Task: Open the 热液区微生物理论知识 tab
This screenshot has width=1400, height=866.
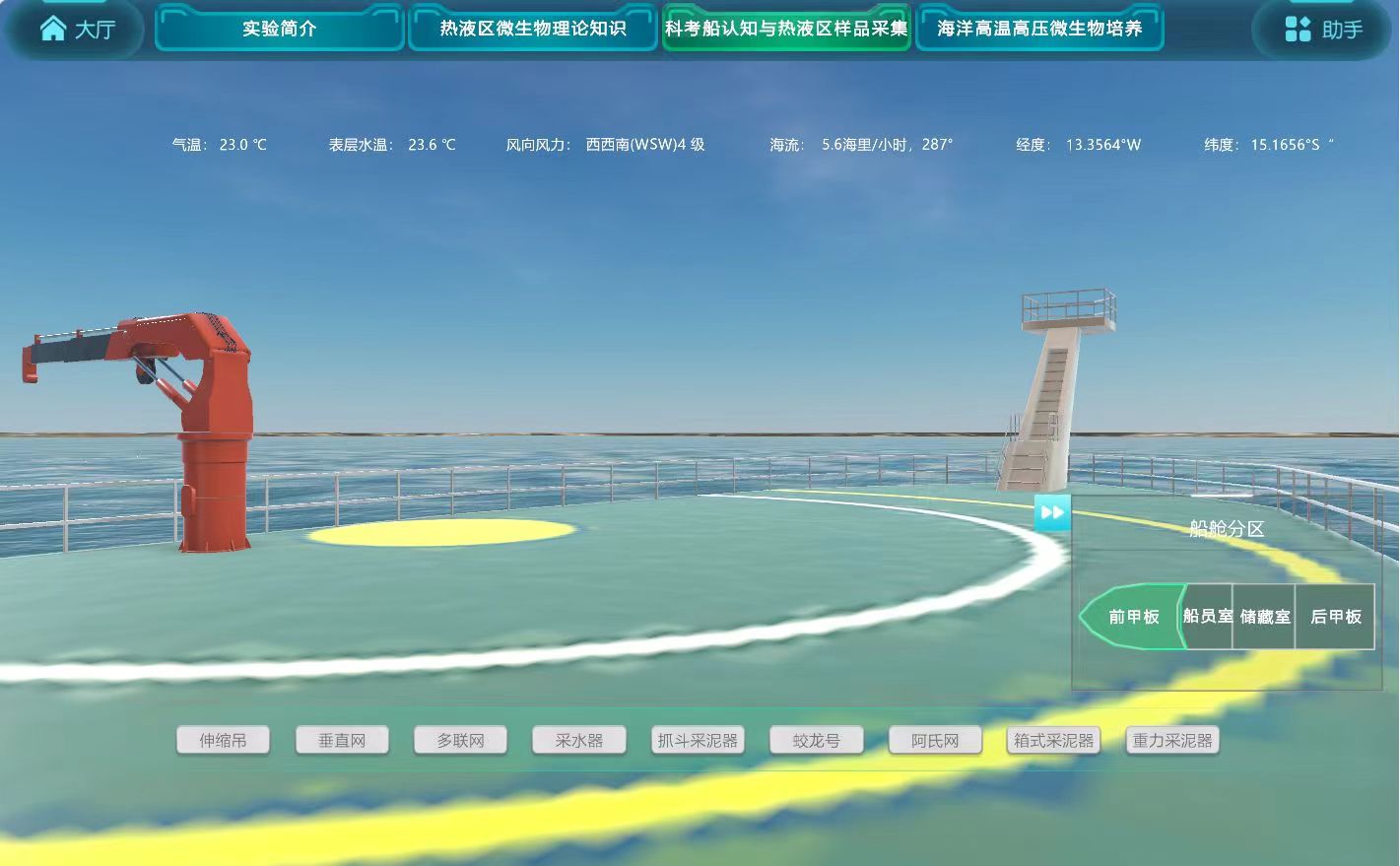Action: 532,29
